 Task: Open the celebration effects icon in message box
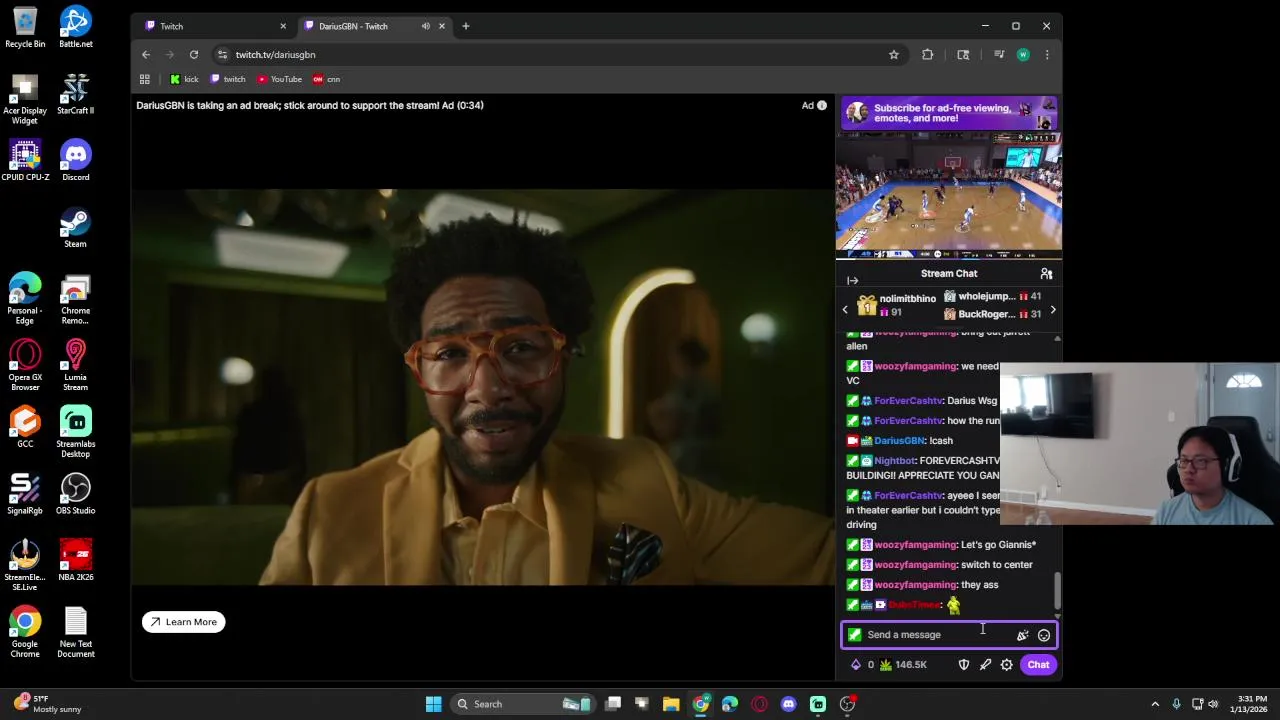(1022, 635)
